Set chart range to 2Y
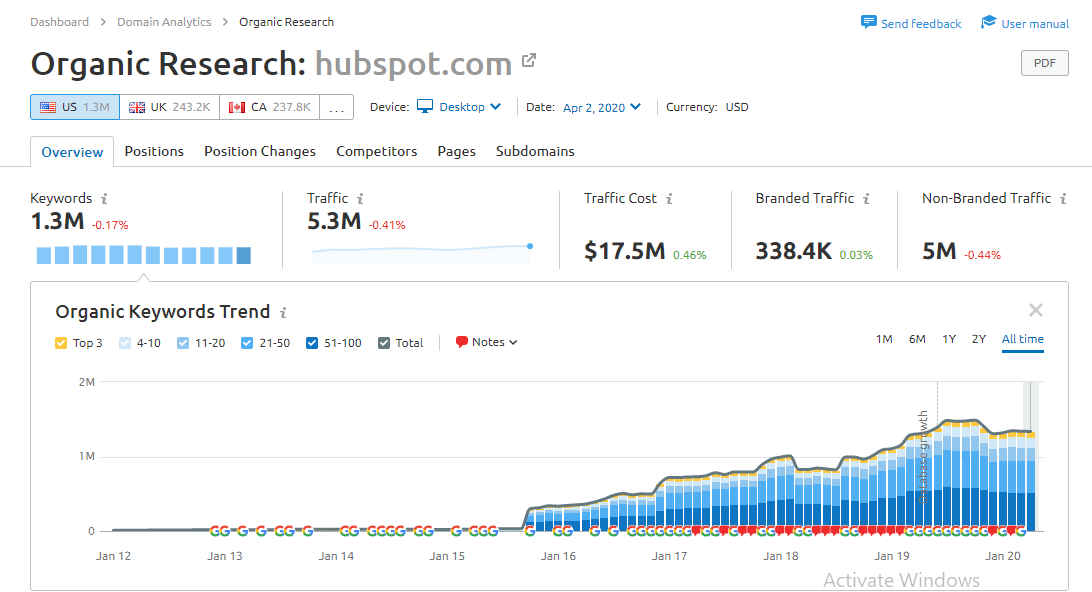 coord(978,339)
